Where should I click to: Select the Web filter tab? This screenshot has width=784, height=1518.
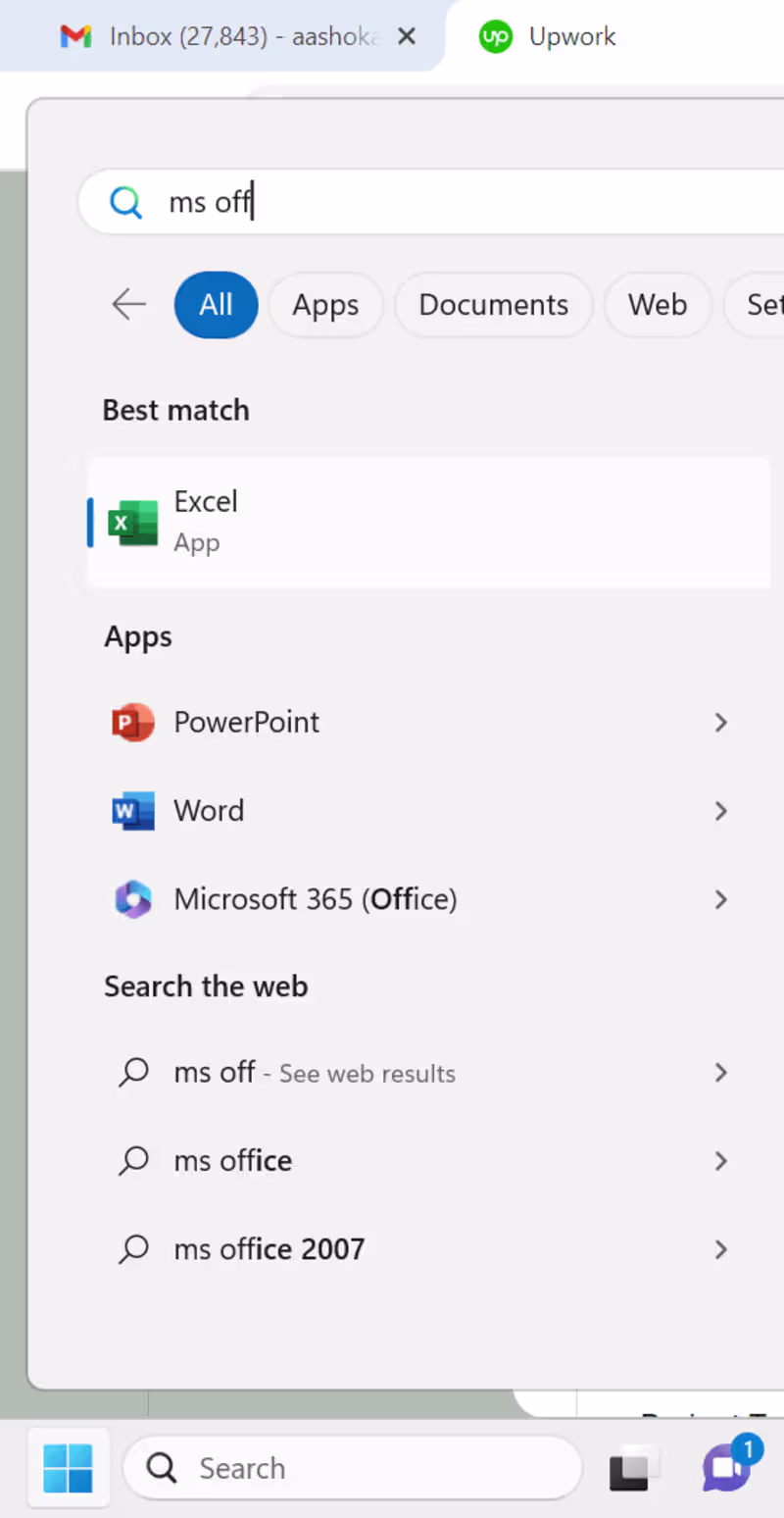pos(657,305)
